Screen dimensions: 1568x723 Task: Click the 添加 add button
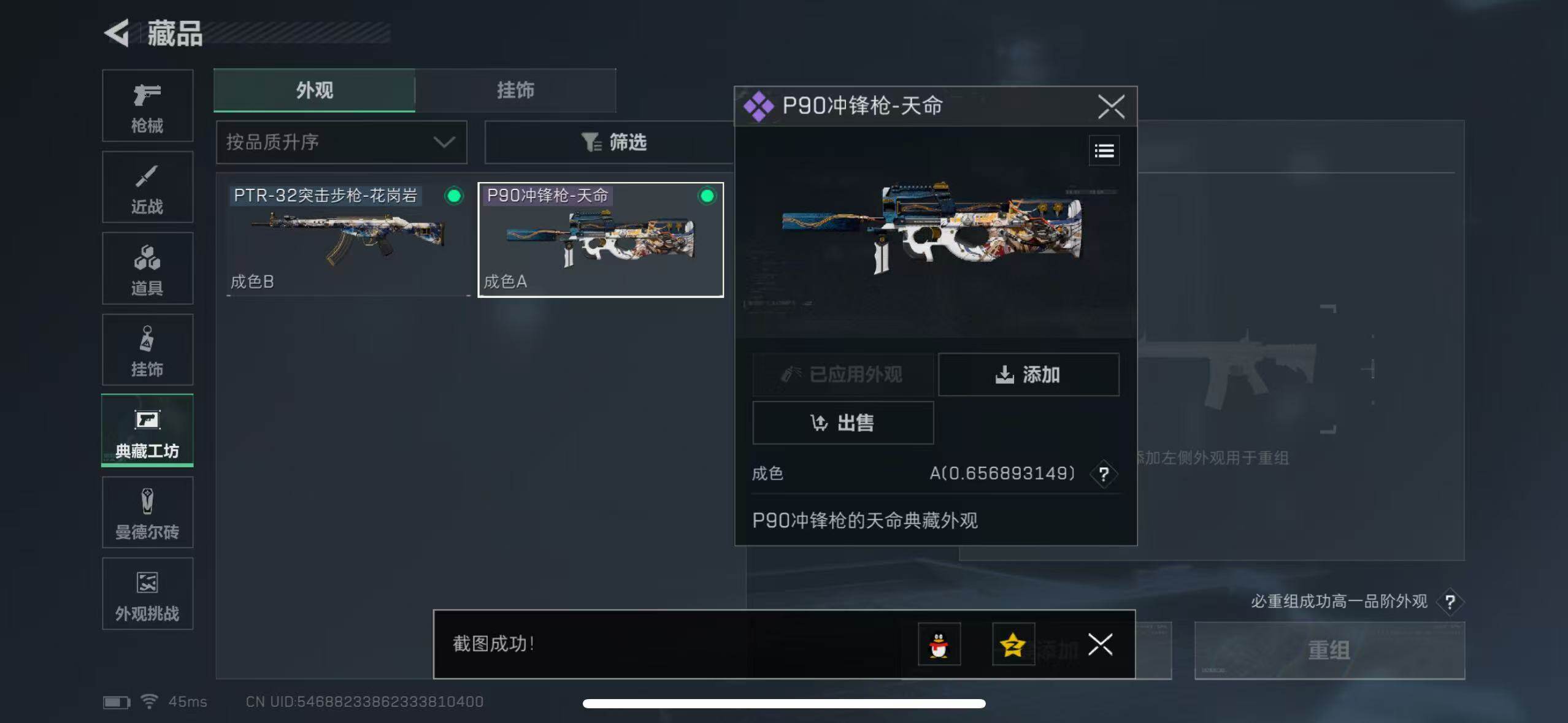click(1029, 374)
